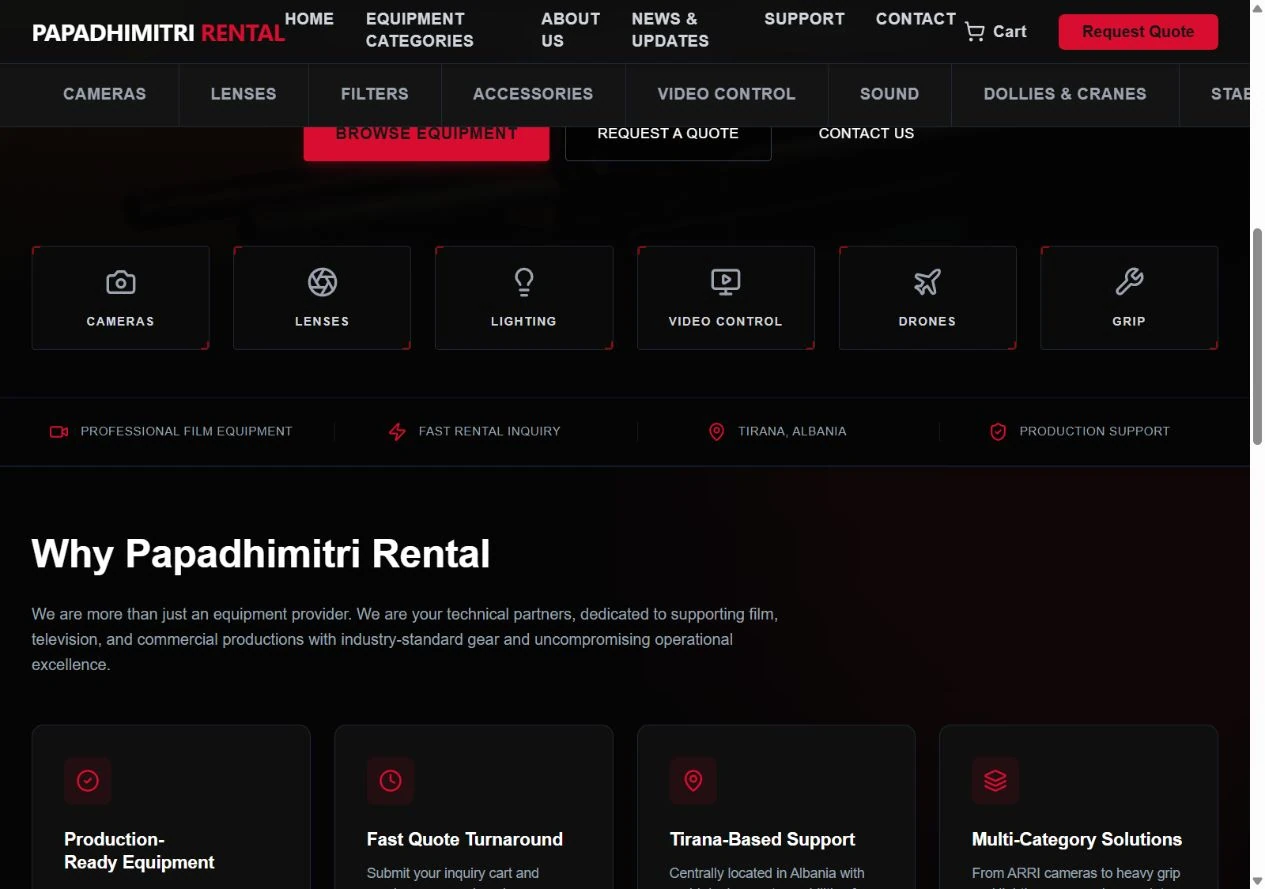Click the 'Production Support' text
Image resolution: width=1265 pixels, height=889 pixels.
point(1094,432)
